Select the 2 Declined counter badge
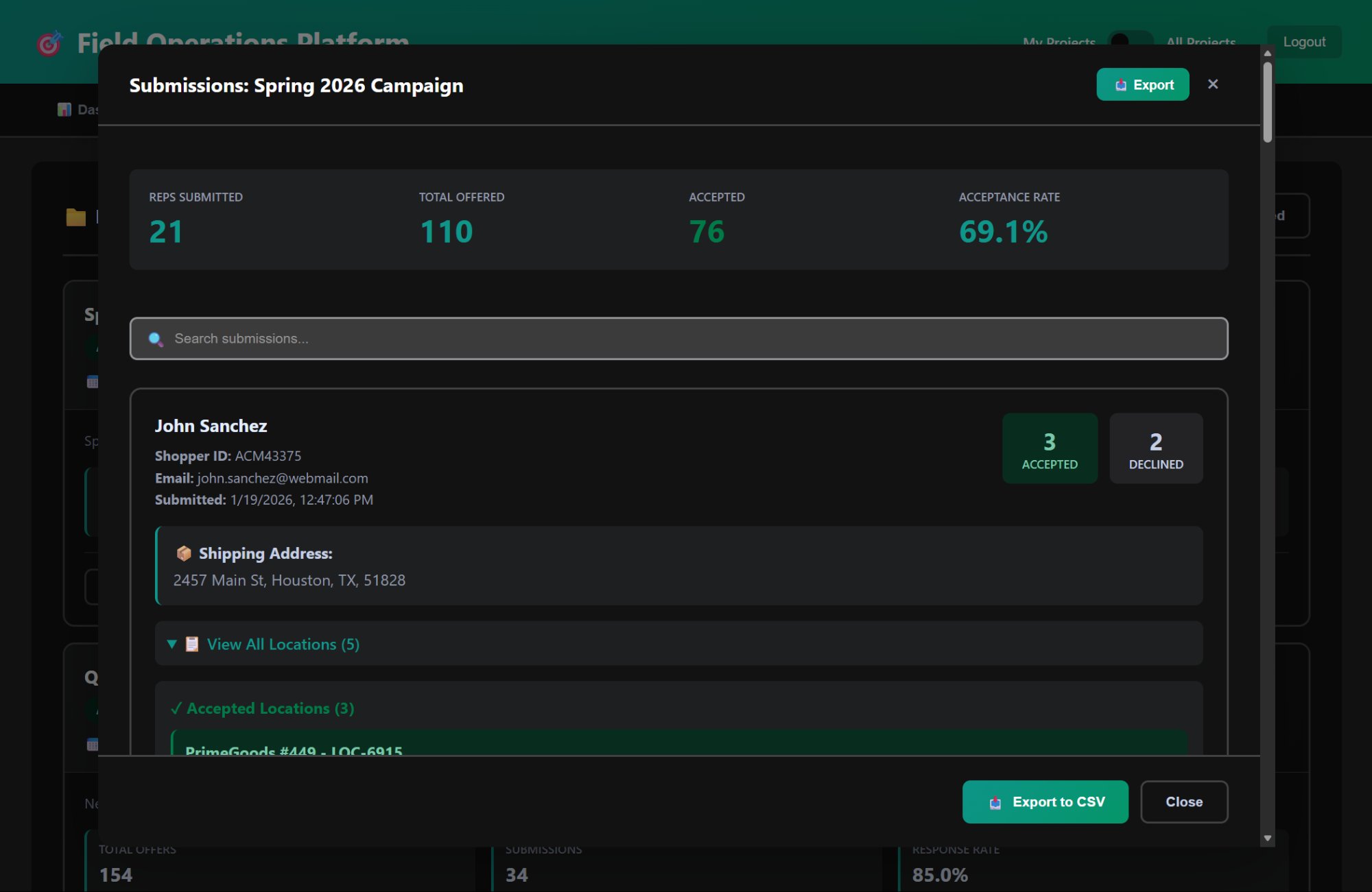The width and height of the screenshot is (1372, 892). tap(1156, 448)
